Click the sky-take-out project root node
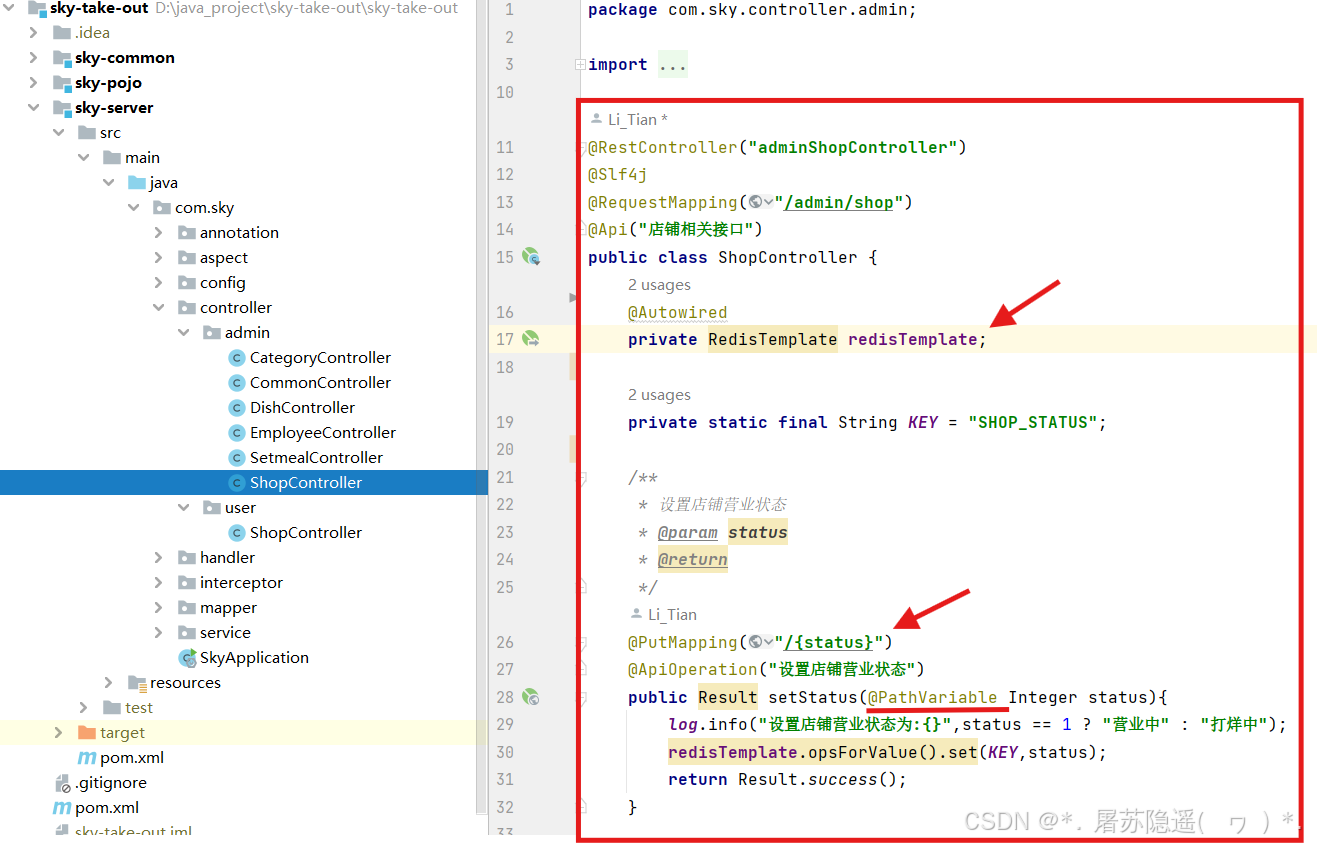Screen dimensions: 1317x843 click(x=99, y=8)
